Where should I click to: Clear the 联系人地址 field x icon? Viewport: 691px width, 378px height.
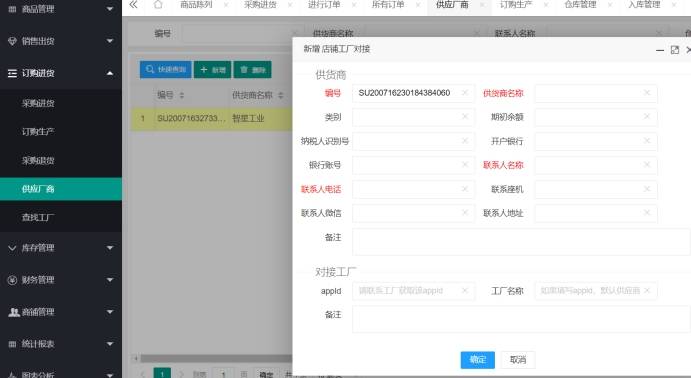point(646,212)
